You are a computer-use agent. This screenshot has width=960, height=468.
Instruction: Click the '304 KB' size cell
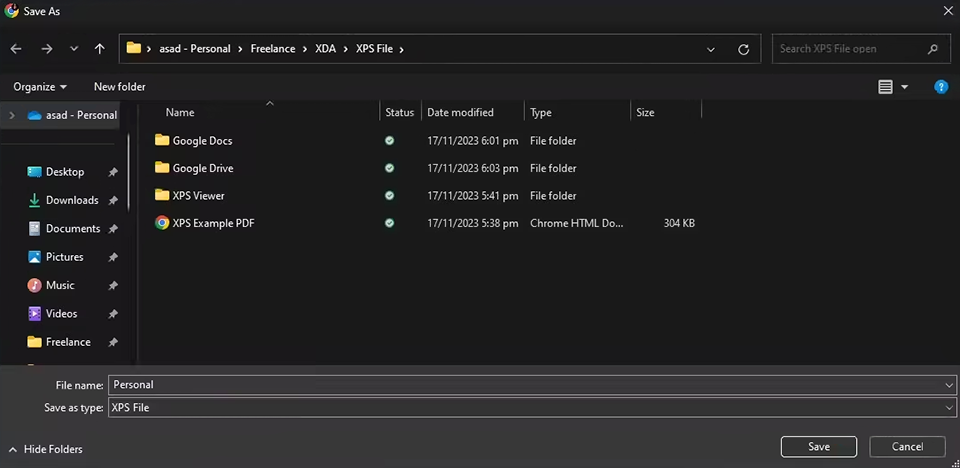(x=679, y=224)
